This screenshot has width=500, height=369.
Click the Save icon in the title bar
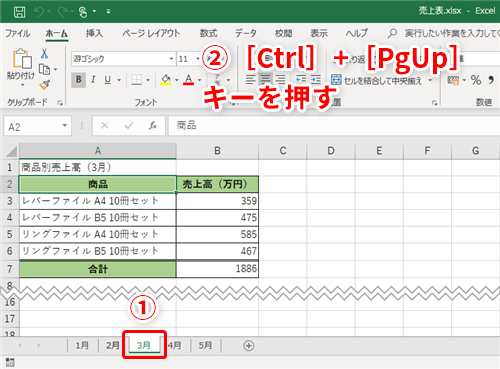pyautogui.click(x=19, y=12)
